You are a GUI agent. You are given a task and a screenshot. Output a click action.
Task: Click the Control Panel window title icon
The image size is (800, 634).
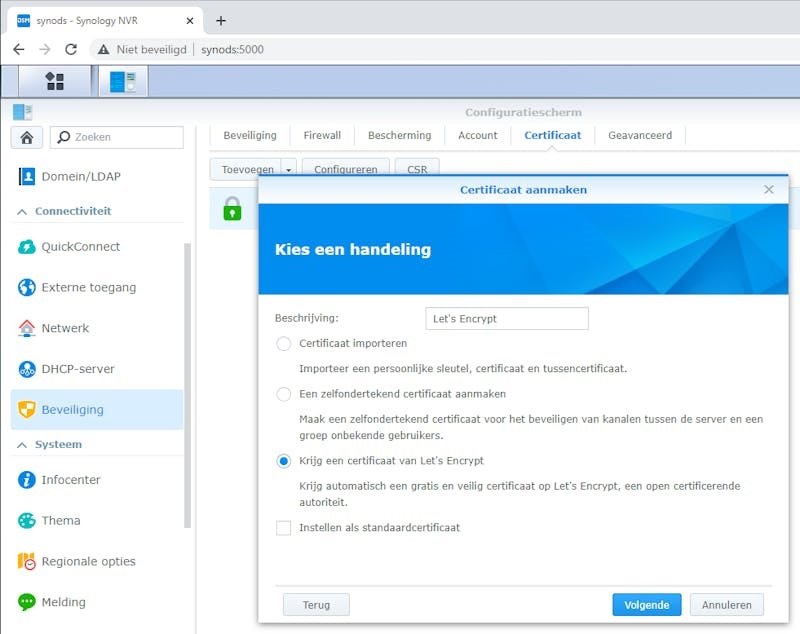22,112
